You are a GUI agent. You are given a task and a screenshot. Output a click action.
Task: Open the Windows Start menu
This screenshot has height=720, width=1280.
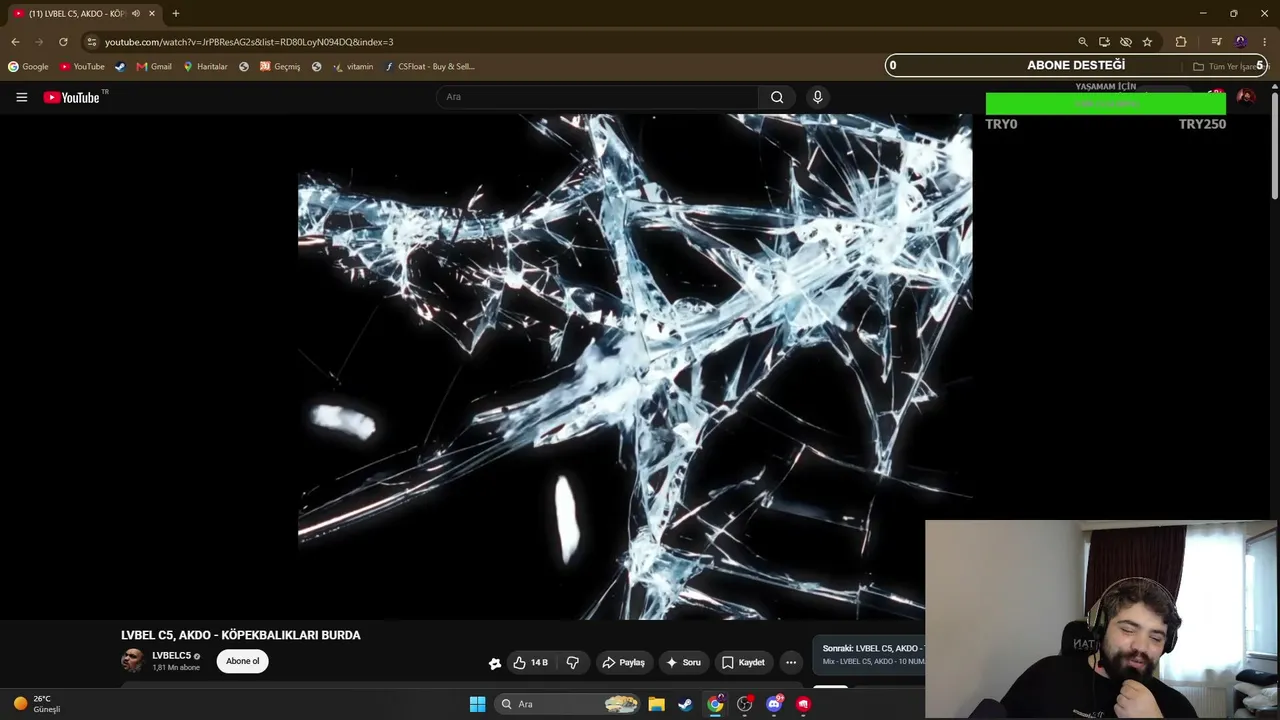477,704
